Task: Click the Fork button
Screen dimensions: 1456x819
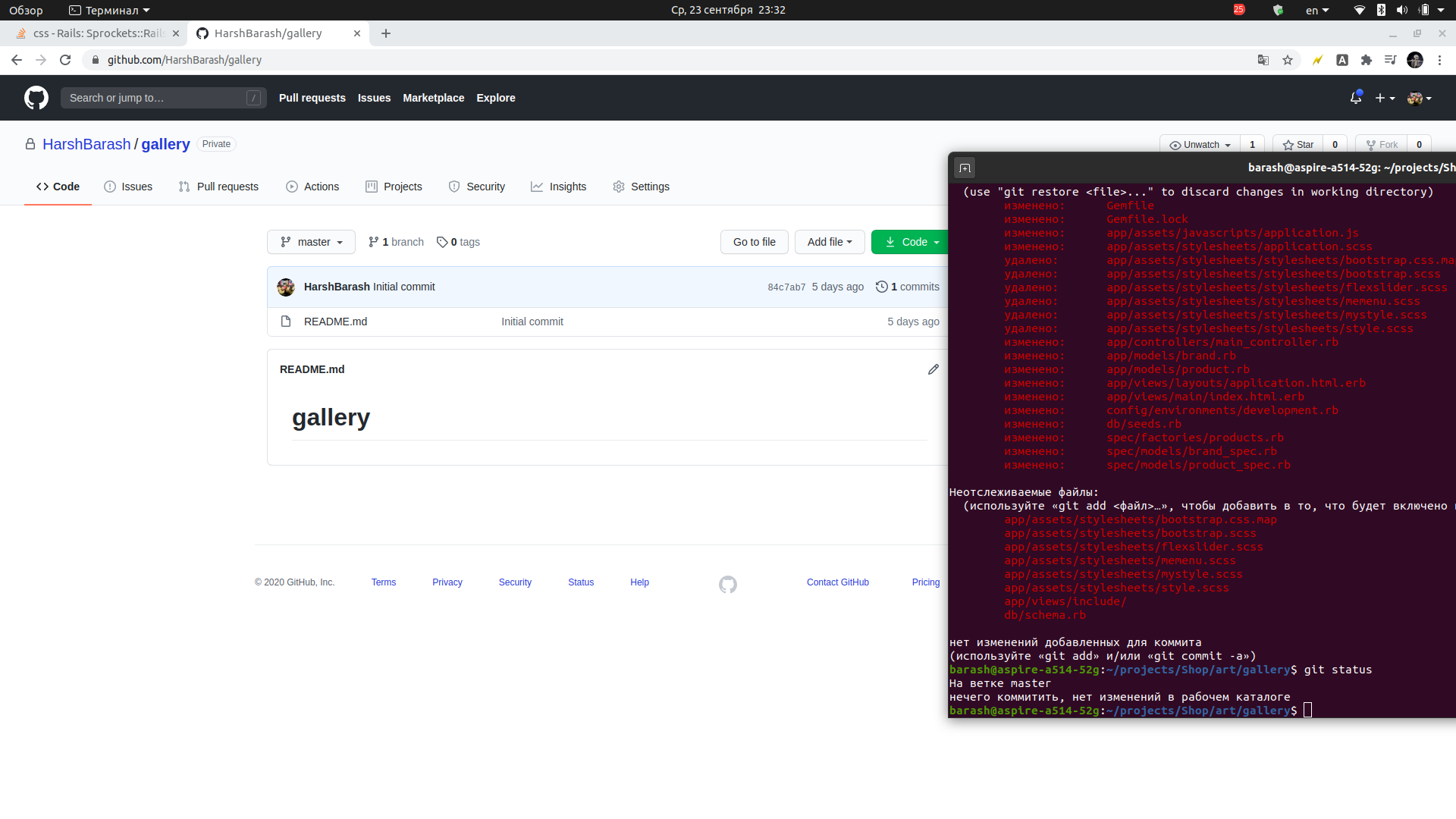Action: coord(1381,145)
